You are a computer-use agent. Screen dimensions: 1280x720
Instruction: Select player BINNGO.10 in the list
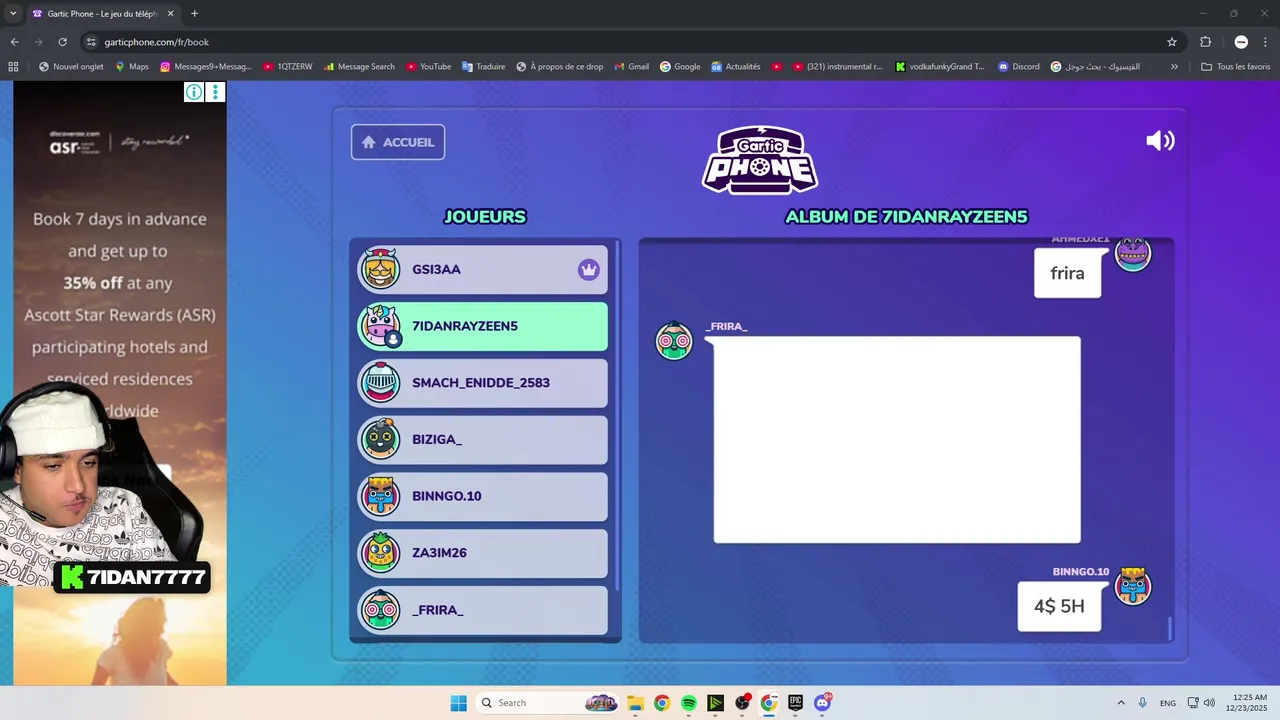click(483, 496)
